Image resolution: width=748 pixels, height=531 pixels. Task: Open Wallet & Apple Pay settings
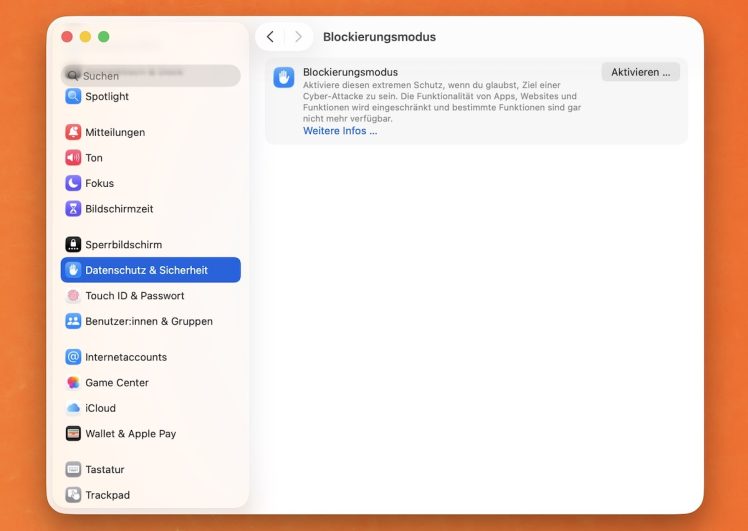pyautogui.click(x=130, y=434)
